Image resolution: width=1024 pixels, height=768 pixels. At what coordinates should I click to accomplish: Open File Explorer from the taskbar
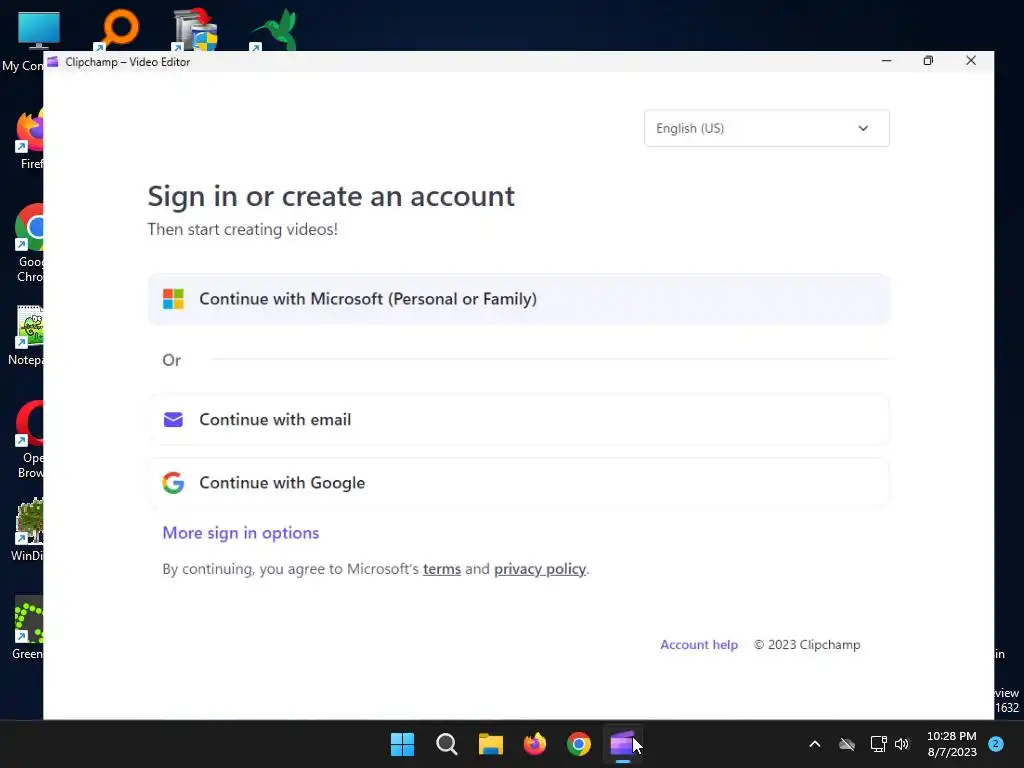490,744
